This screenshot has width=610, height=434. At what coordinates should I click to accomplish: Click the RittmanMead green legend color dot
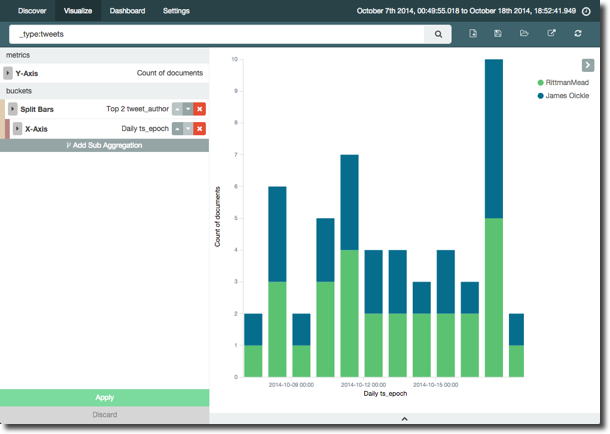[x=541, y=83]
